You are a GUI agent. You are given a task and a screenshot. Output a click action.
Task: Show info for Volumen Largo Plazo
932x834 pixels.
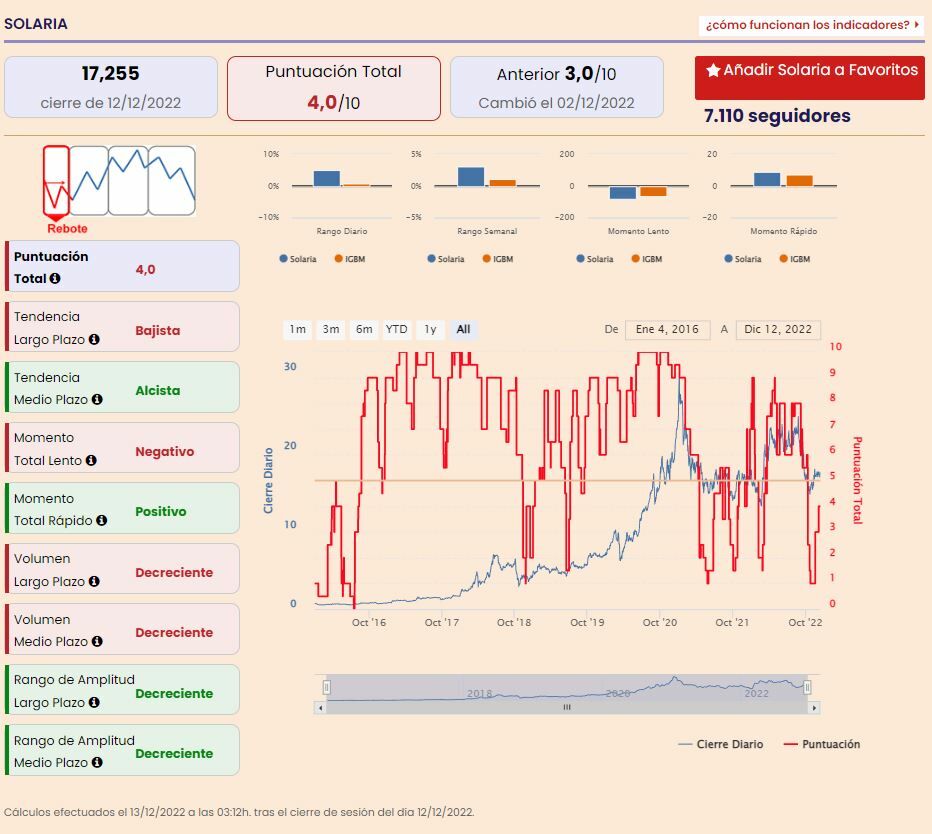[94, 581]
